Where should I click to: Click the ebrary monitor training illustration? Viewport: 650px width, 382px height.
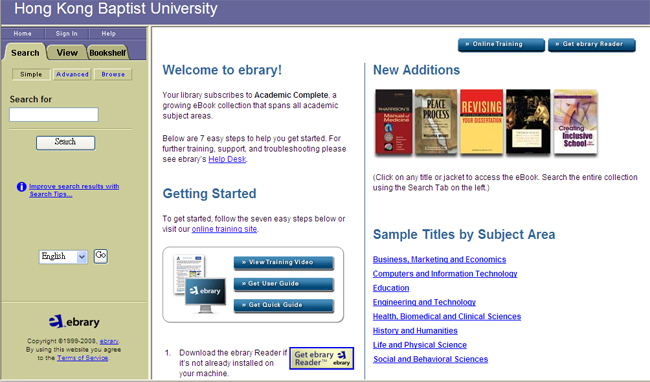[x=199, y=284]
